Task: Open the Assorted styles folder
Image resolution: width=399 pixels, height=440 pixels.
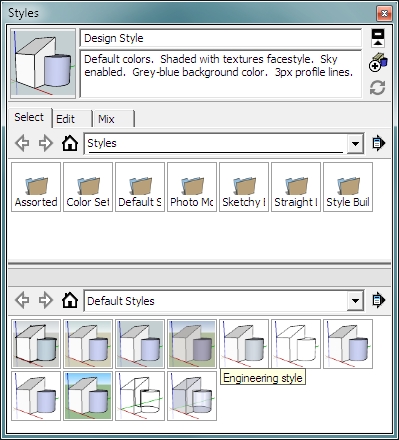Action: click(36, 187)
